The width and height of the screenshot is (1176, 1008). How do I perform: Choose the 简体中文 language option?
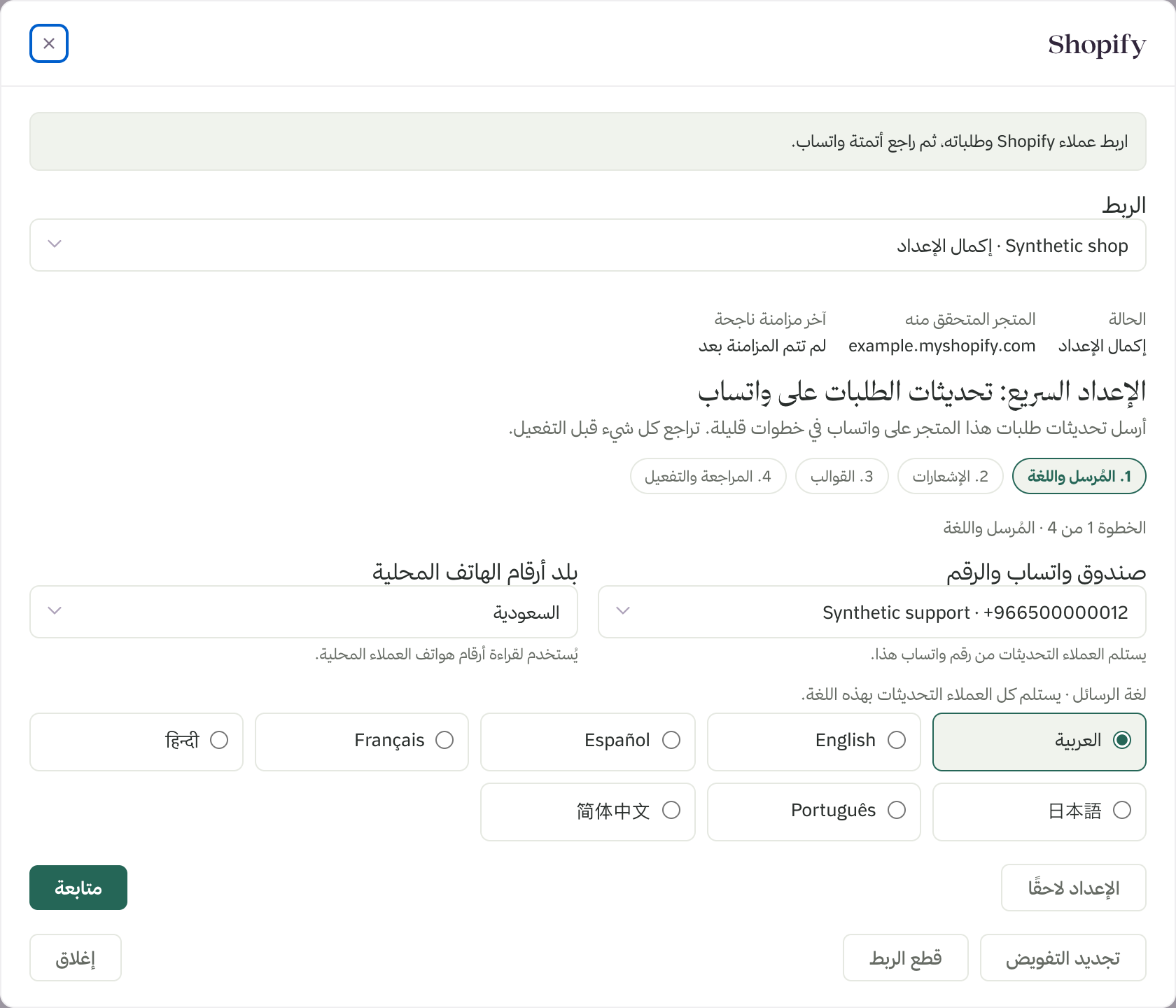(x=588, y=811)
